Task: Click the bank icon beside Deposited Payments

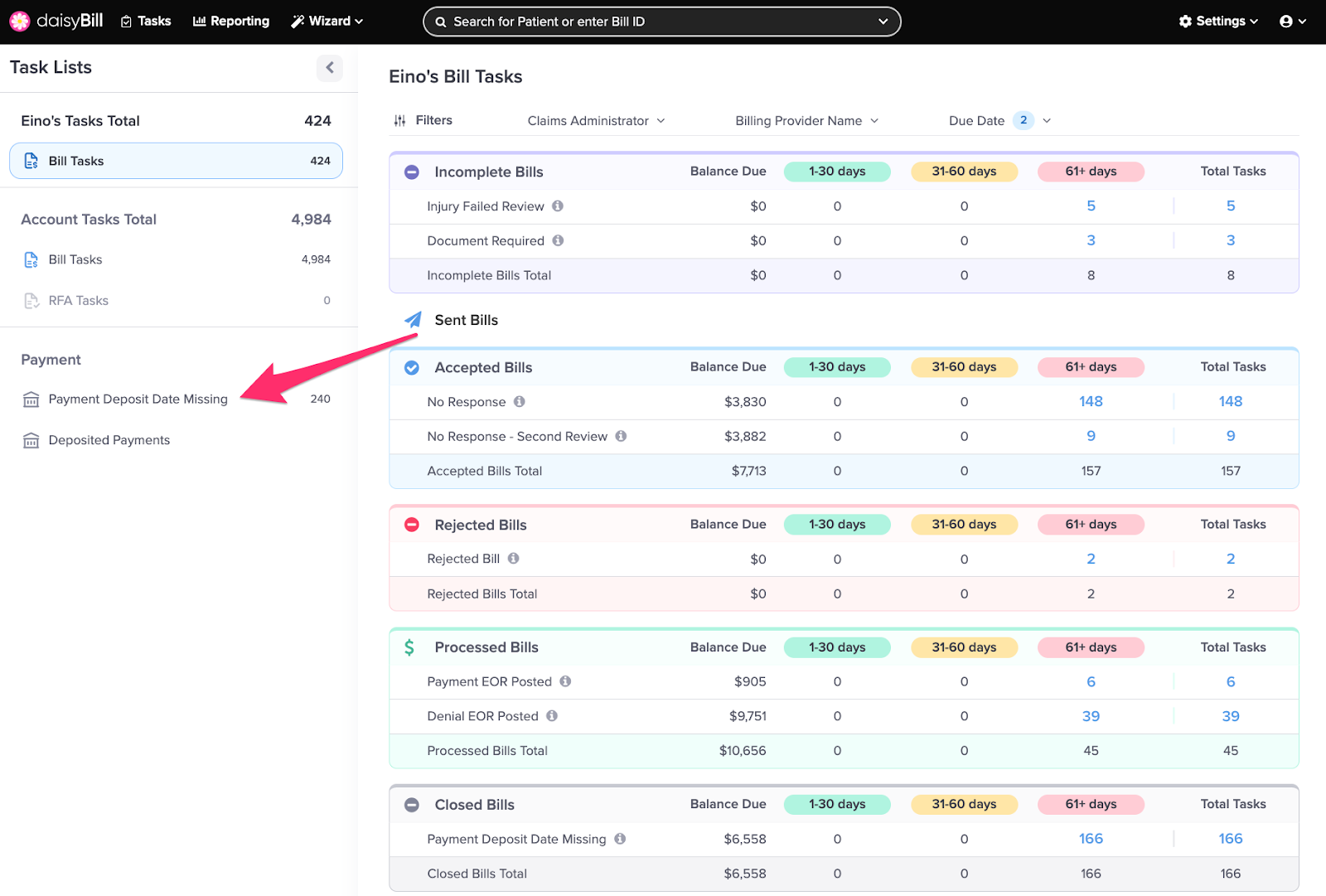Action: (31, 440)
